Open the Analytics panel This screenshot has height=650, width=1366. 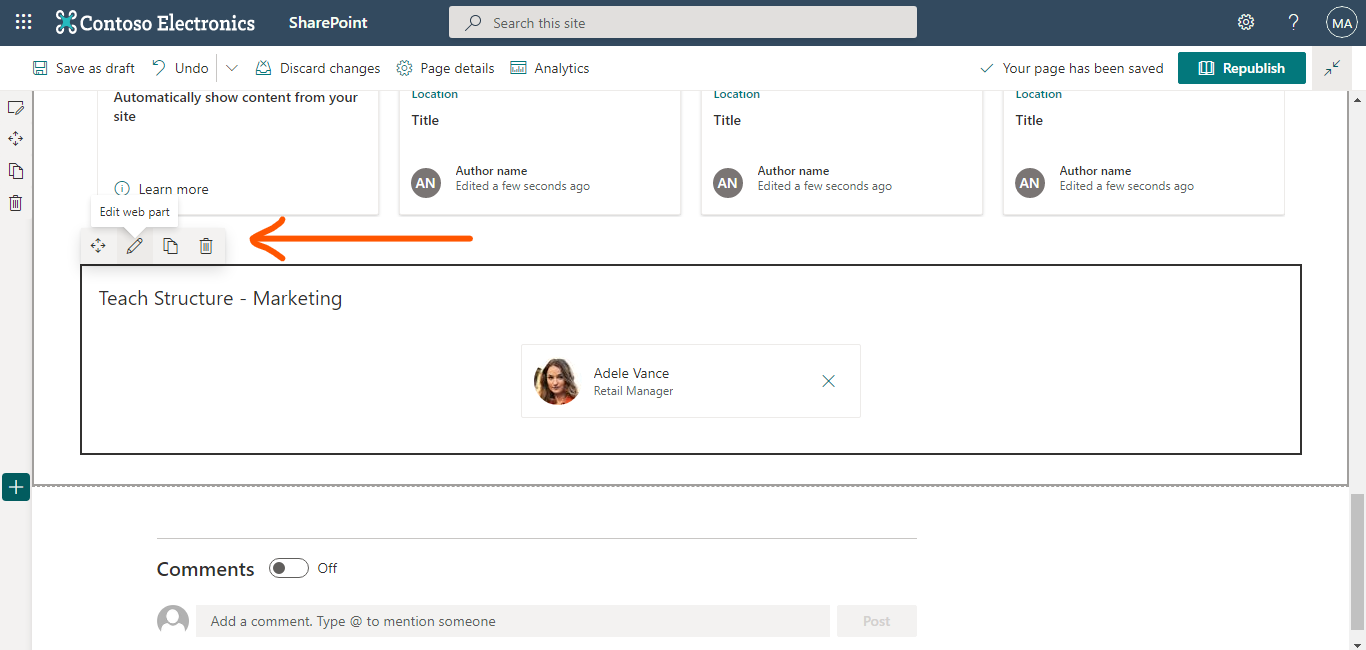(549, 67)
